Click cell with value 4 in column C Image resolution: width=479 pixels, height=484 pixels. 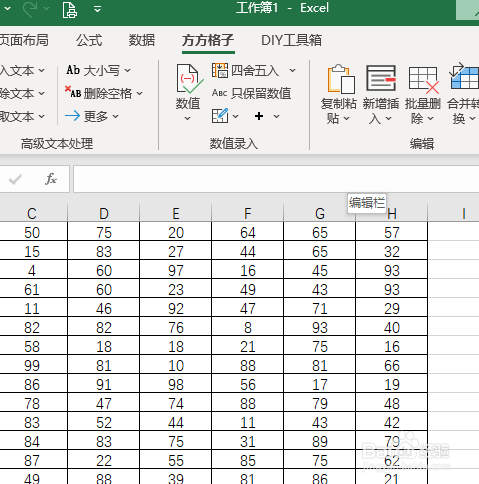32,270
